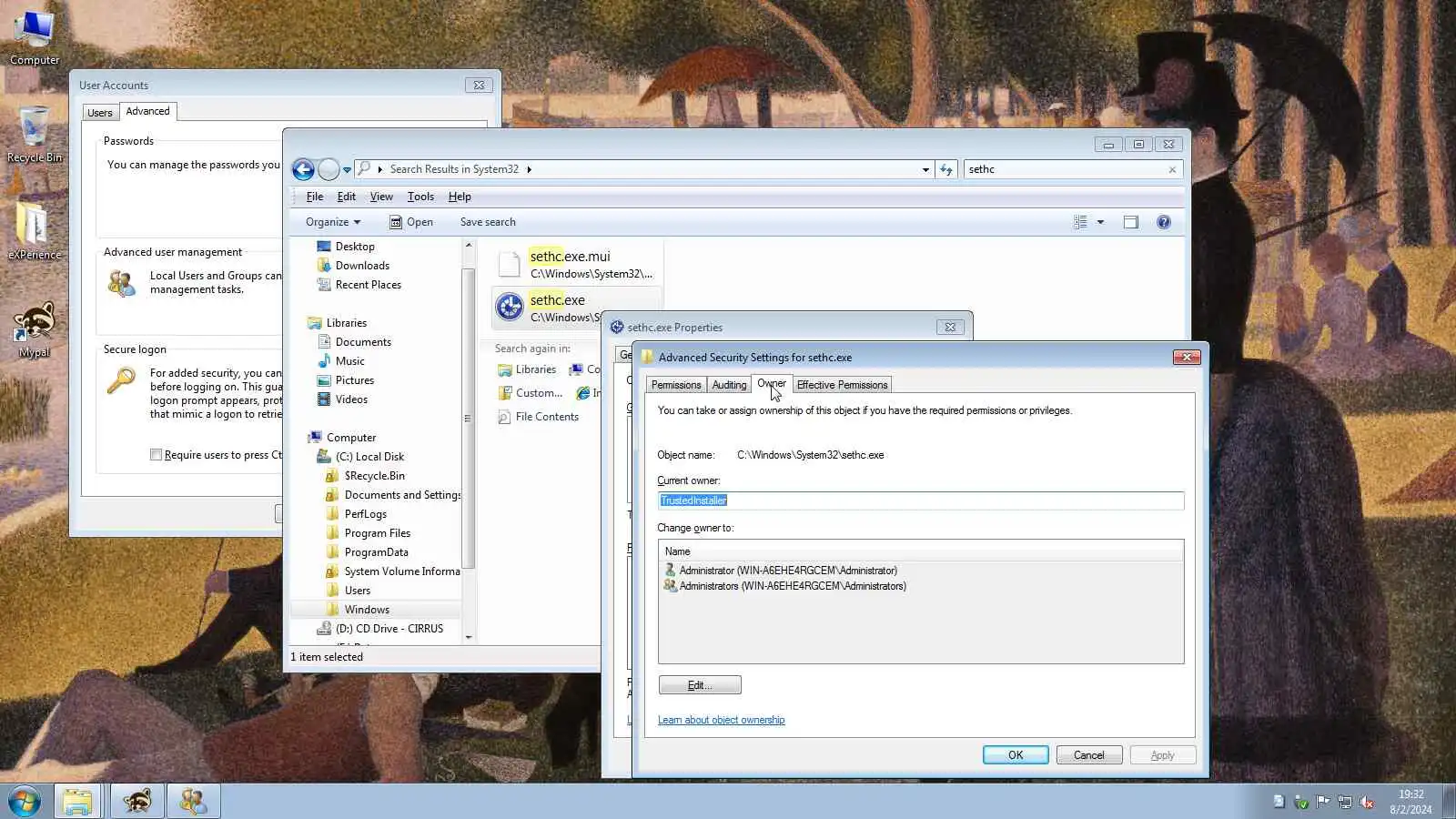Launch the Mypal desktop shortcut
The height and width of the screenshot is (819, 1456).
click(35, 329)
